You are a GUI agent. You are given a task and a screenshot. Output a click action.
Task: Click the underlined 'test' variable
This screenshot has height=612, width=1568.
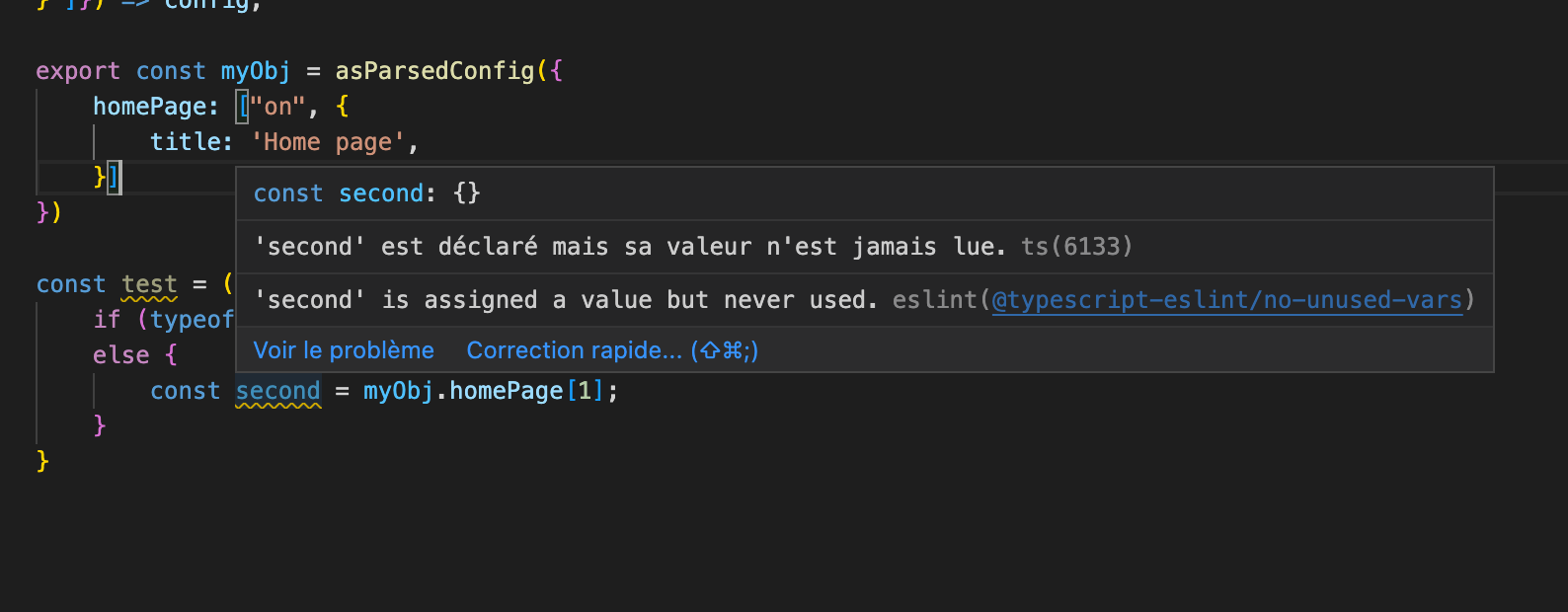[x=149, y=284]
